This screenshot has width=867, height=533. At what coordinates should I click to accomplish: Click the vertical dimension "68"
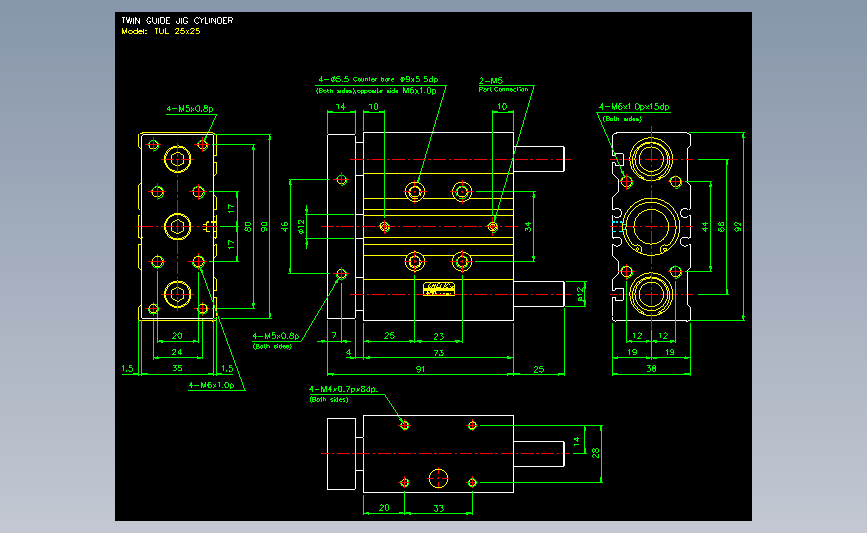click(x=721, y=227)
